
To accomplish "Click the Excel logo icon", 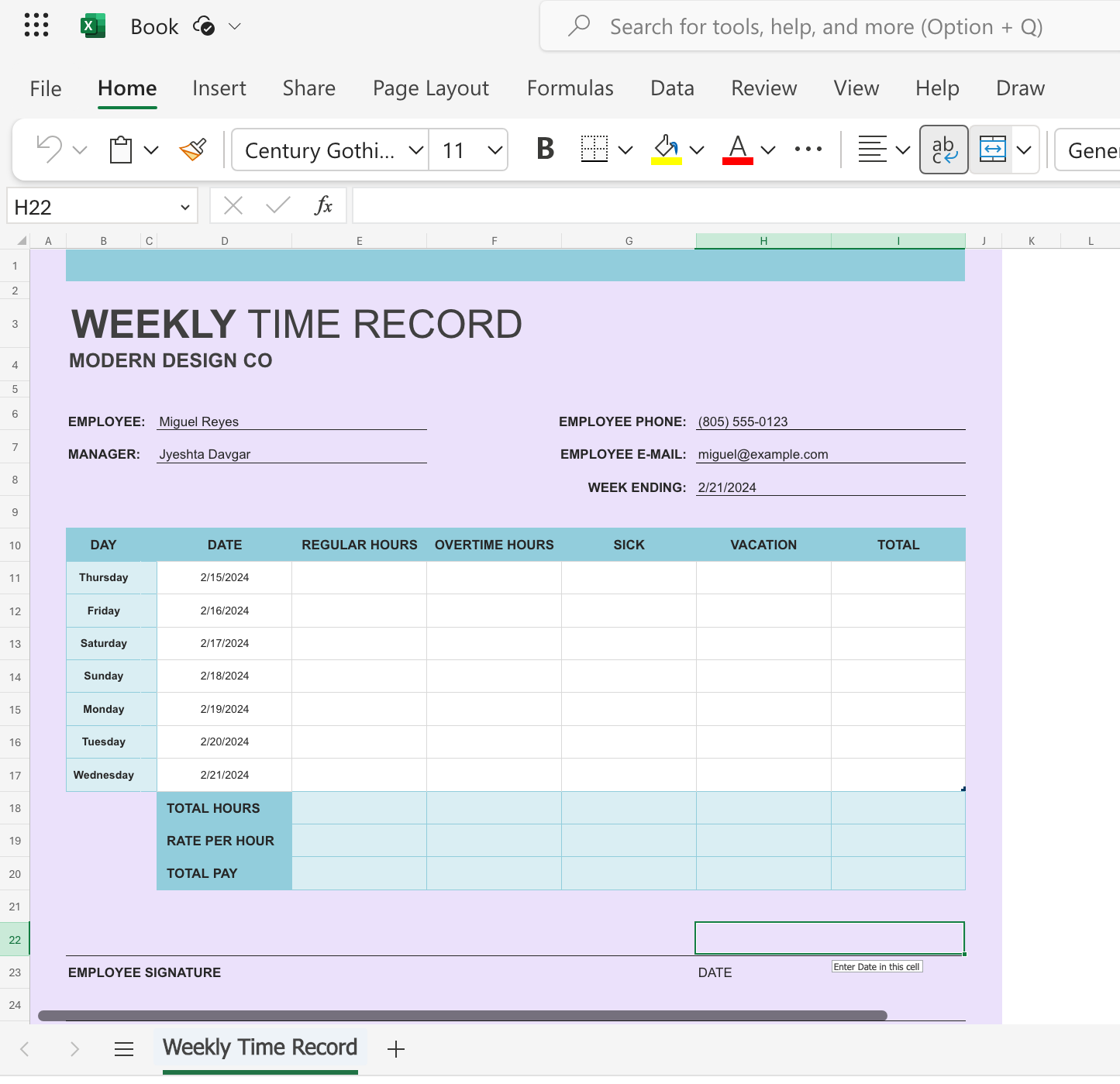I will coord(93,26).
